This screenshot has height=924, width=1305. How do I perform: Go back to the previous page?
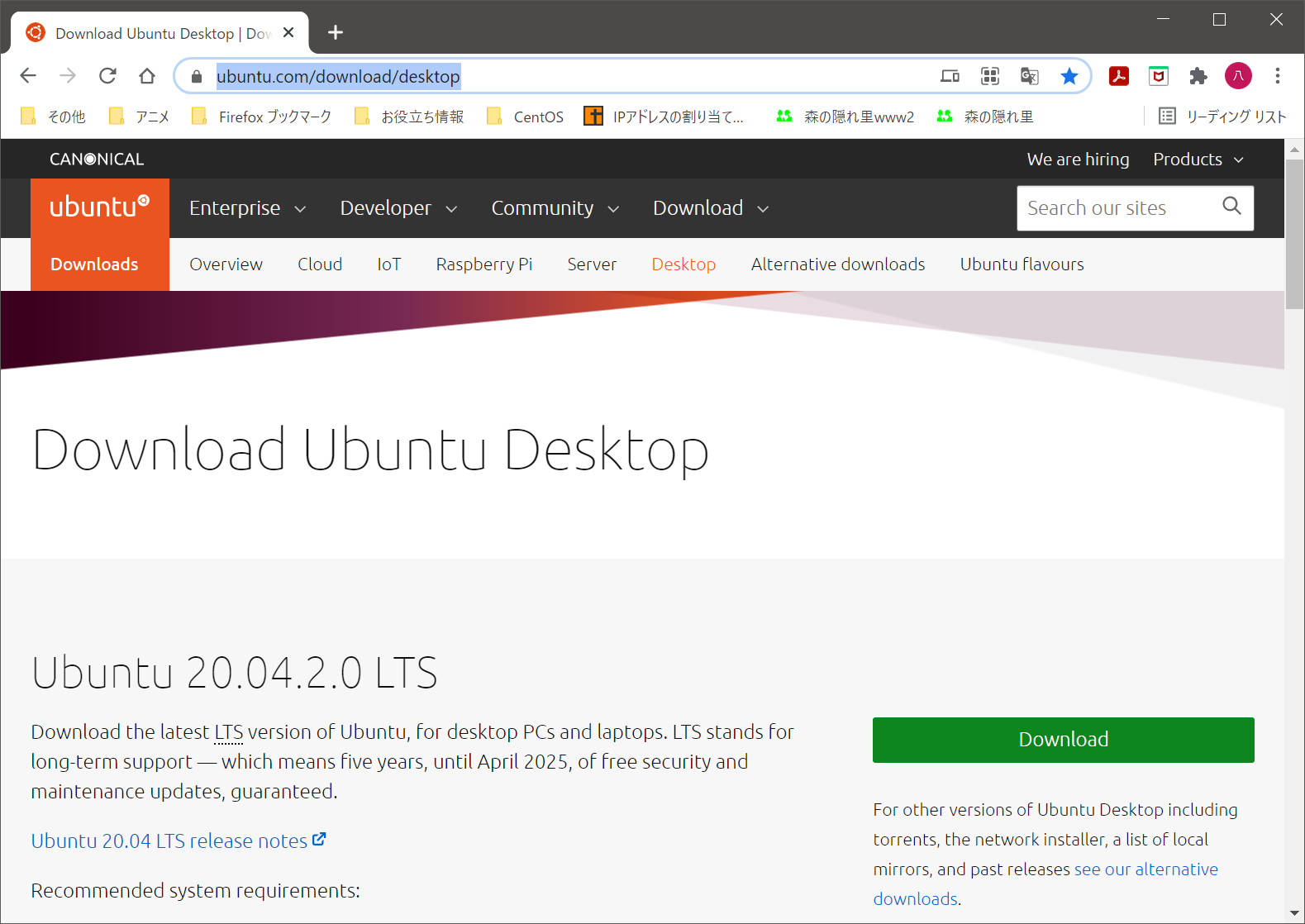click(28, 76)
